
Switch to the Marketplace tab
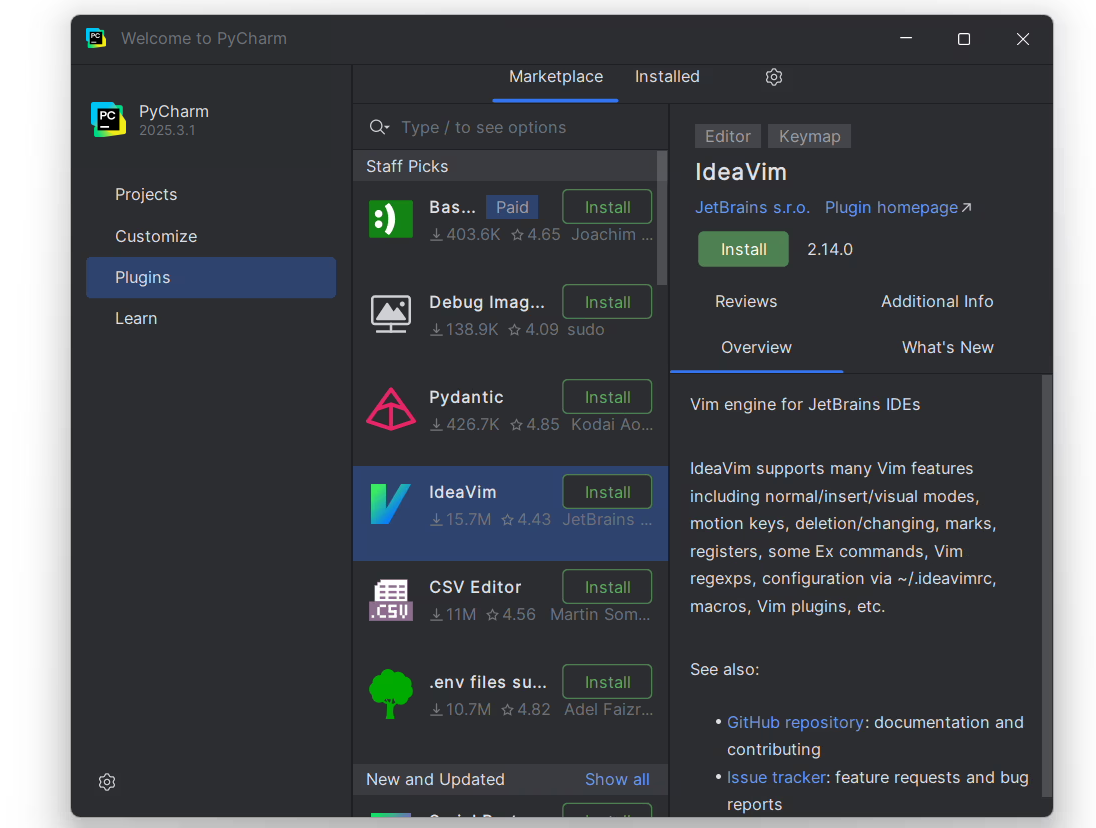(555, 77)
